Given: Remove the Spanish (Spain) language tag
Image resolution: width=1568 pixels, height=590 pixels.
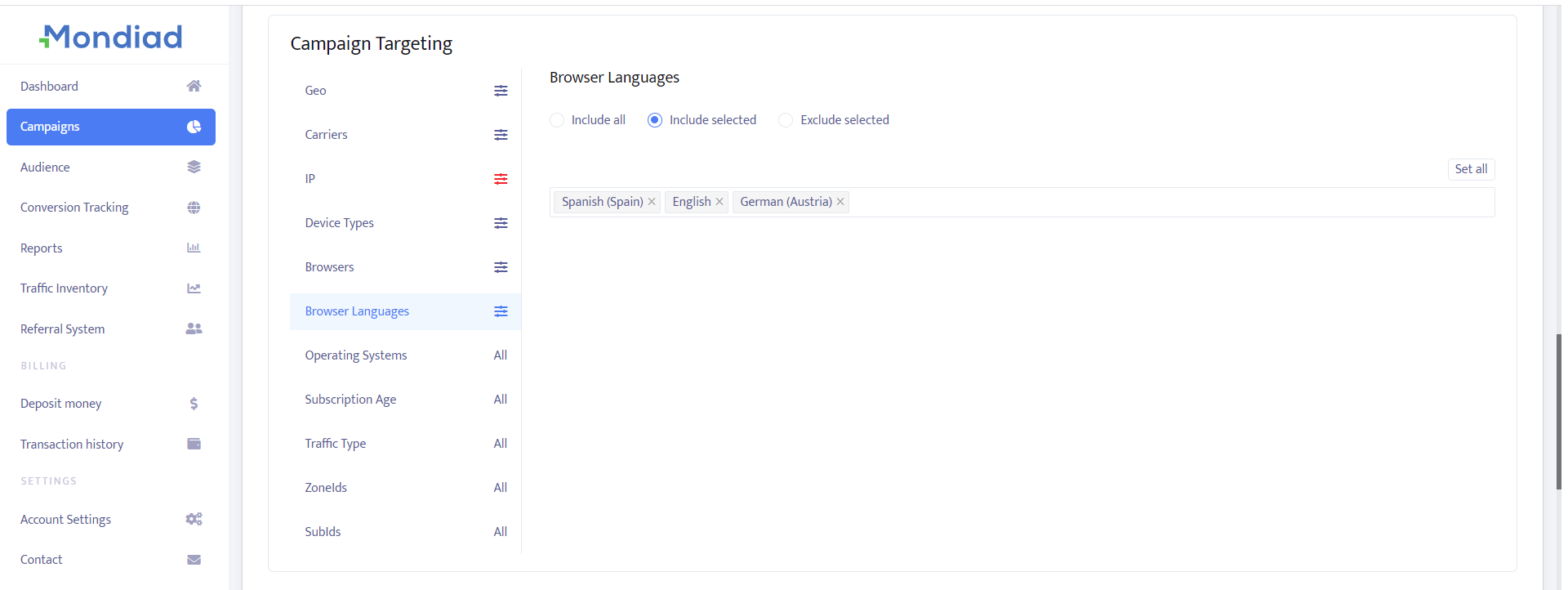Looking at the screenshot, I should (652, 202).
